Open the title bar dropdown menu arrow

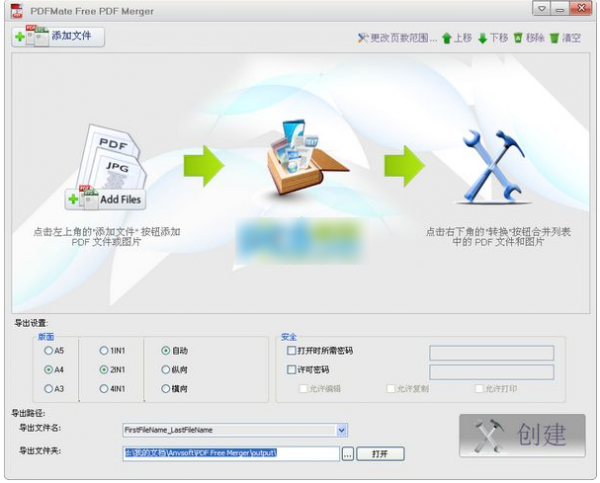[542, 9]
